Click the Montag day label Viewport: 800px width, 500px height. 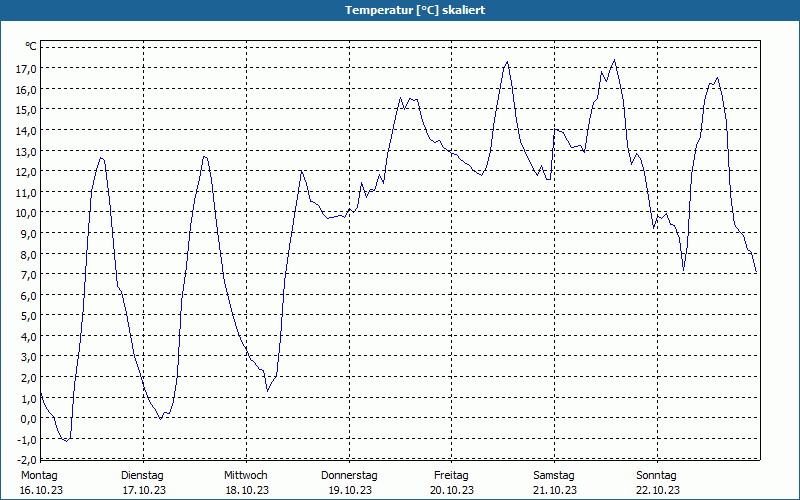39,476
